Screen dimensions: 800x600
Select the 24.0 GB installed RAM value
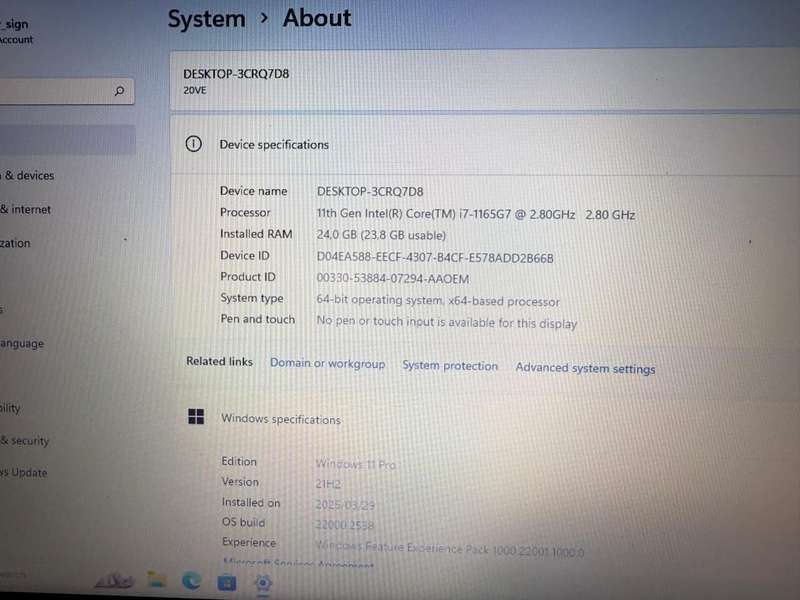tap(381, 235)
